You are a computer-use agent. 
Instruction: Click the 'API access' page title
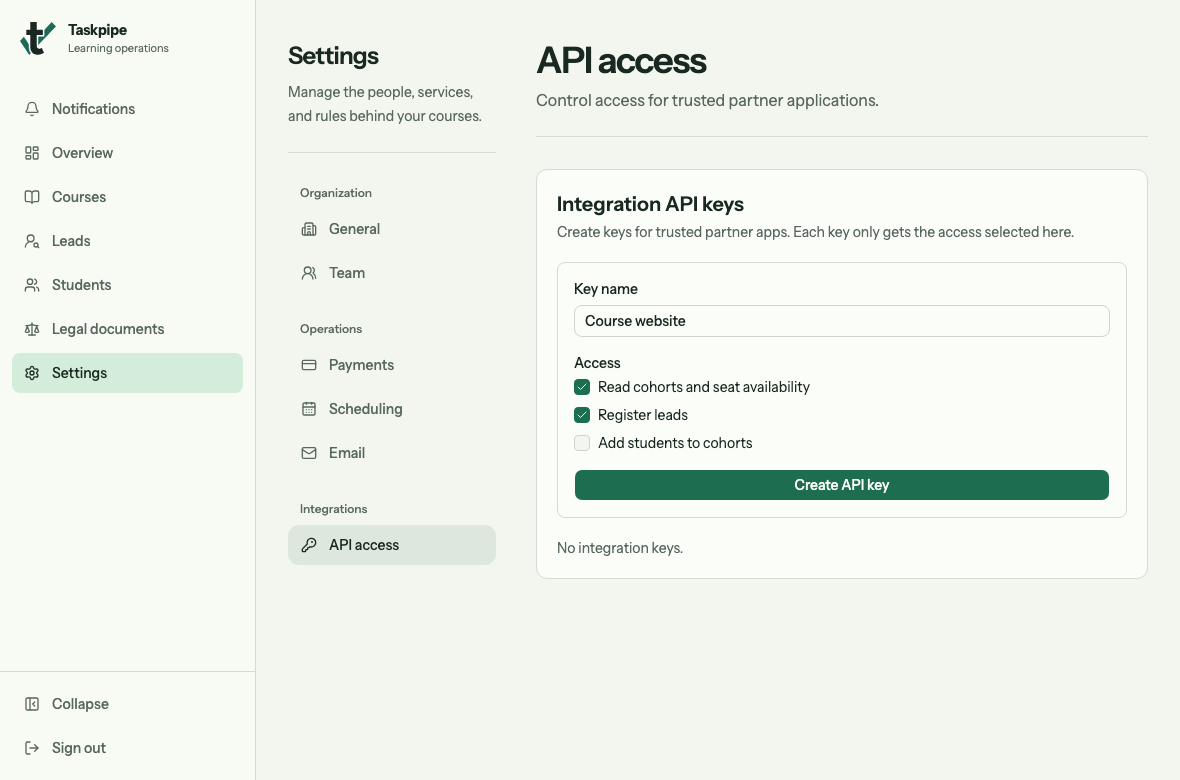[x=621, y=60]
